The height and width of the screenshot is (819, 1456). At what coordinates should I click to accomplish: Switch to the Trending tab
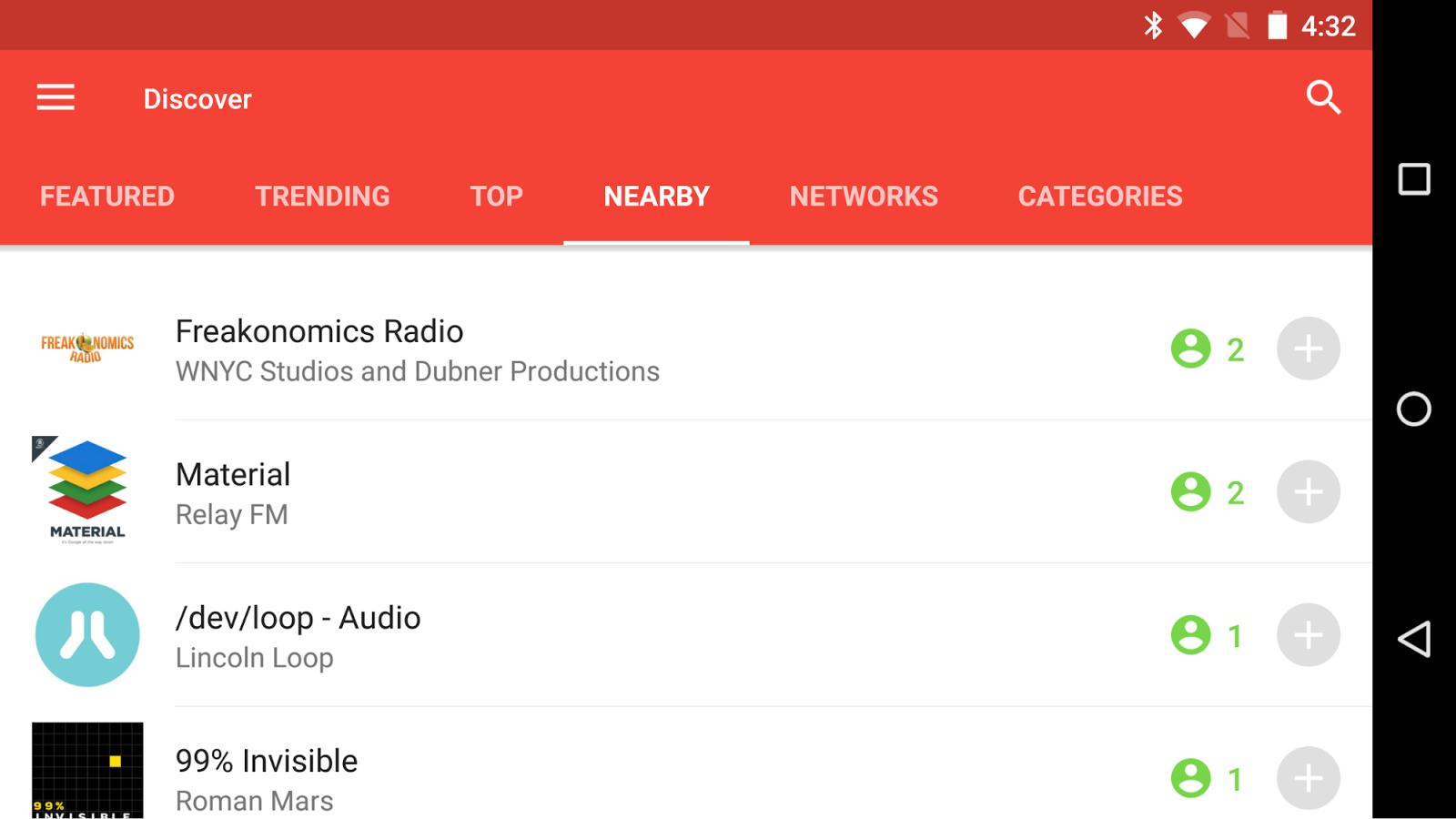click(x=322, y=197)
